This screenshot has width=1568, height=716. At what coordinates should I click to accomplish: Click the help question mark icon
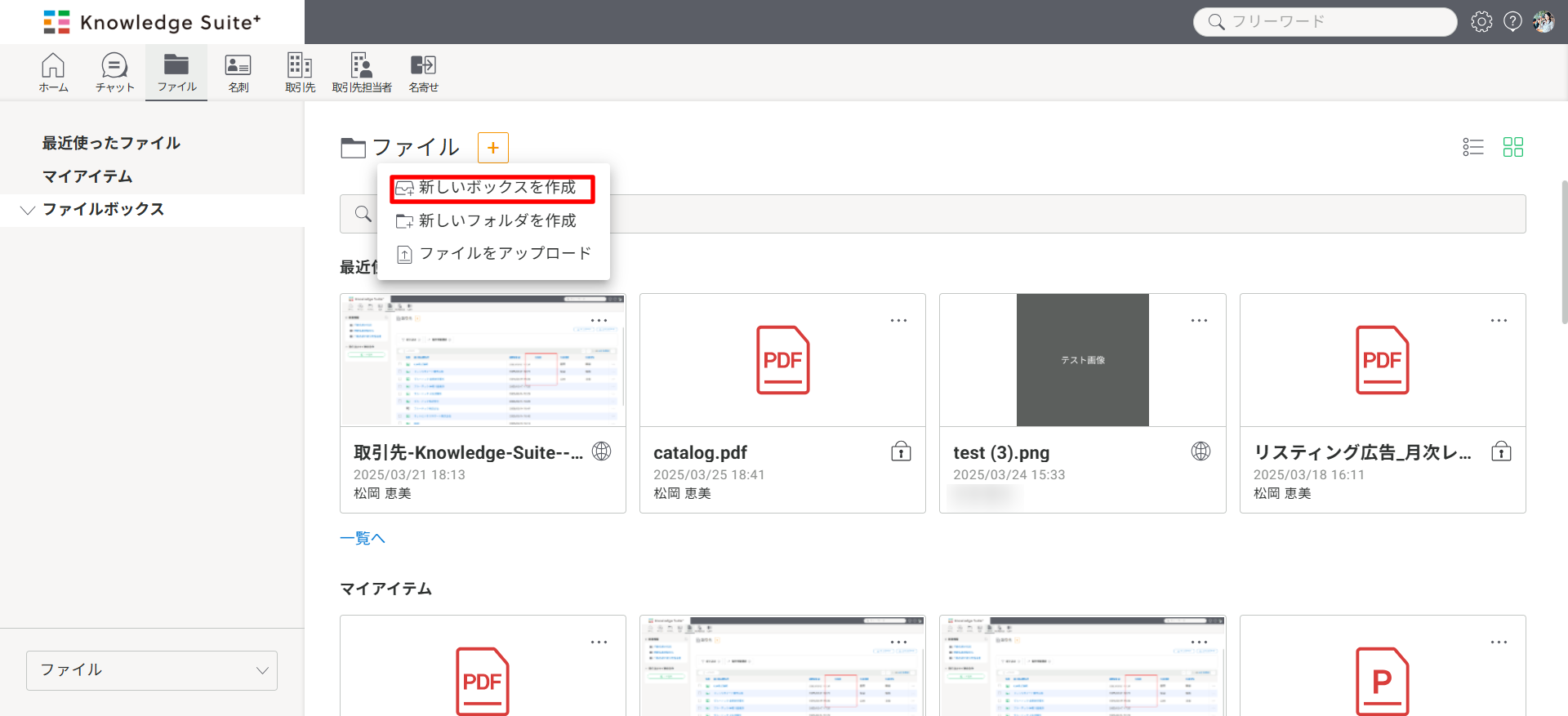1512,22
